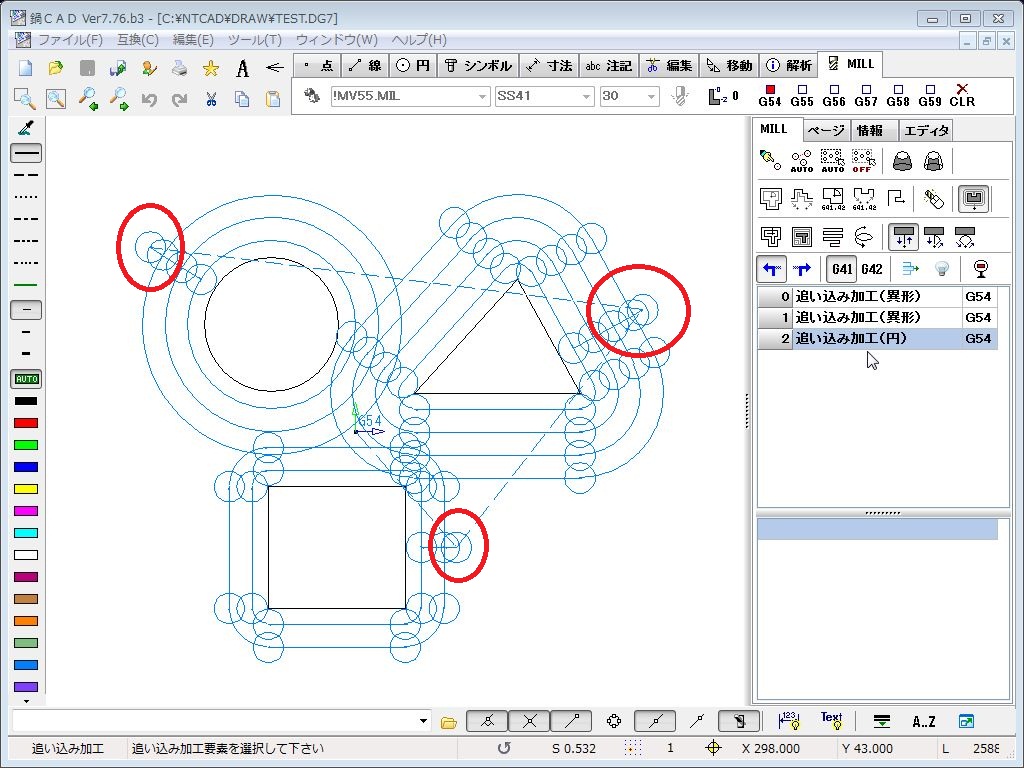Viewport: 1024px width, 768px height.
Task: Open the tool diameter dropdown showing 30
Action: point(652,96)
